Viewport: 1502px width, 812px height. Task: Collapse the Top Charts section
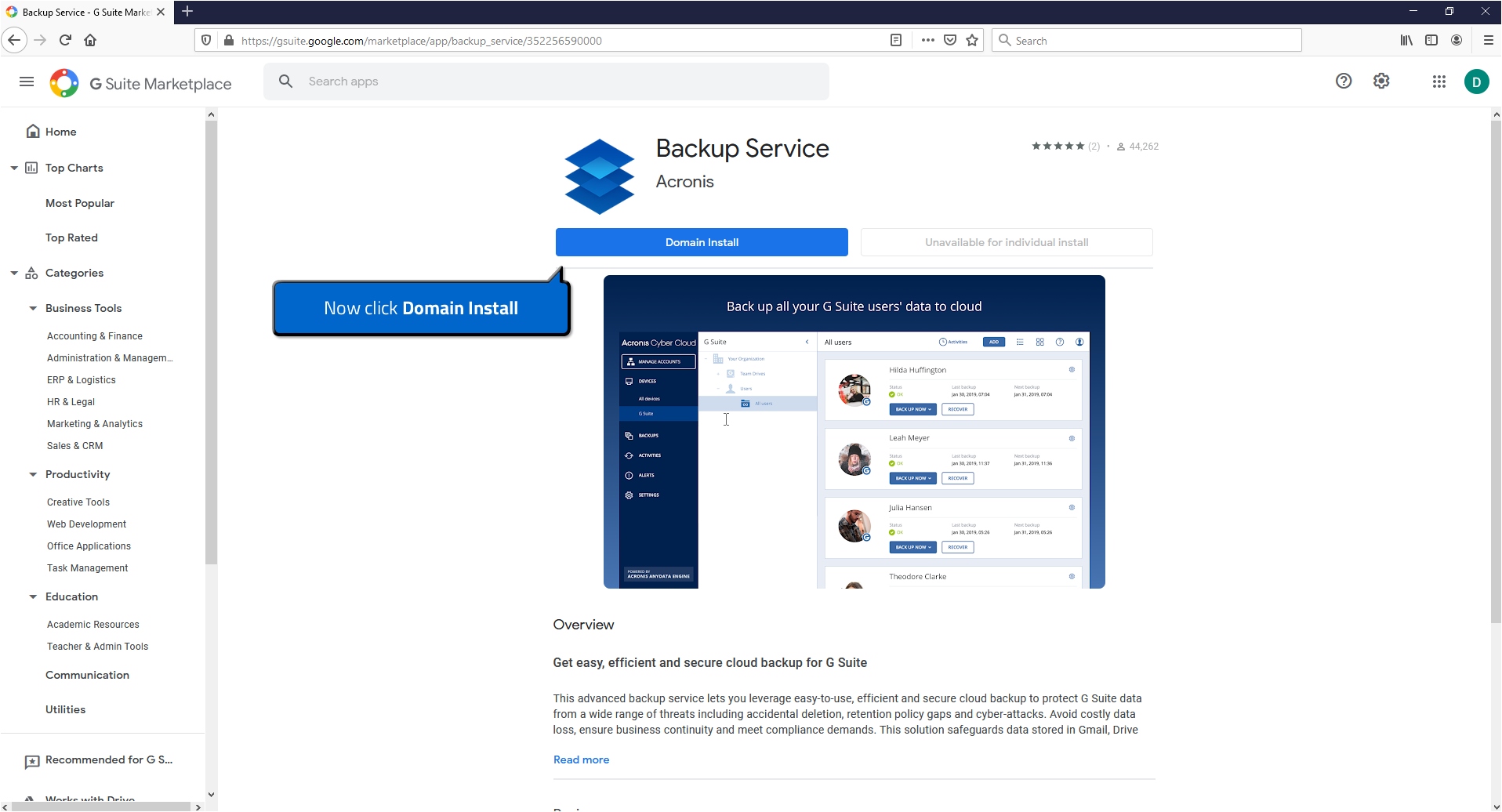pos(14,168)
